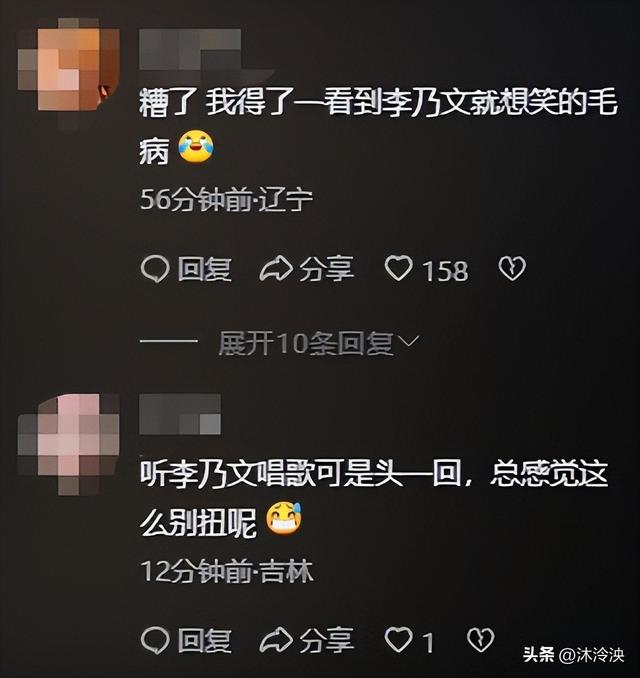The width and height of the screenshot is (640, 678).
Task: Click 回复 text on second comment
Action: click(x=205, y=640)
